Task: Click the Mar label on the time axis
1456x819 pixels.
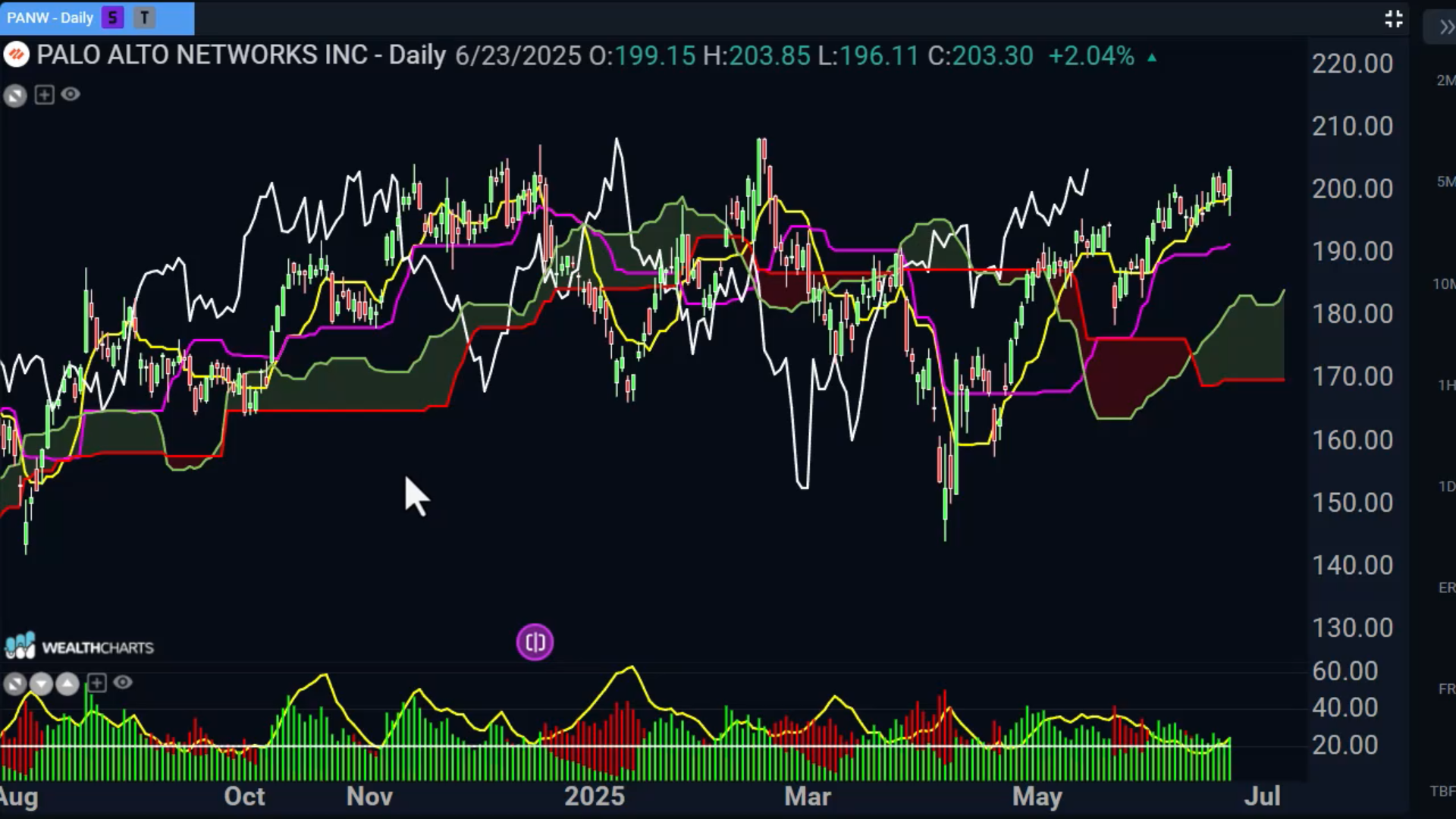Action: (808, 796)
